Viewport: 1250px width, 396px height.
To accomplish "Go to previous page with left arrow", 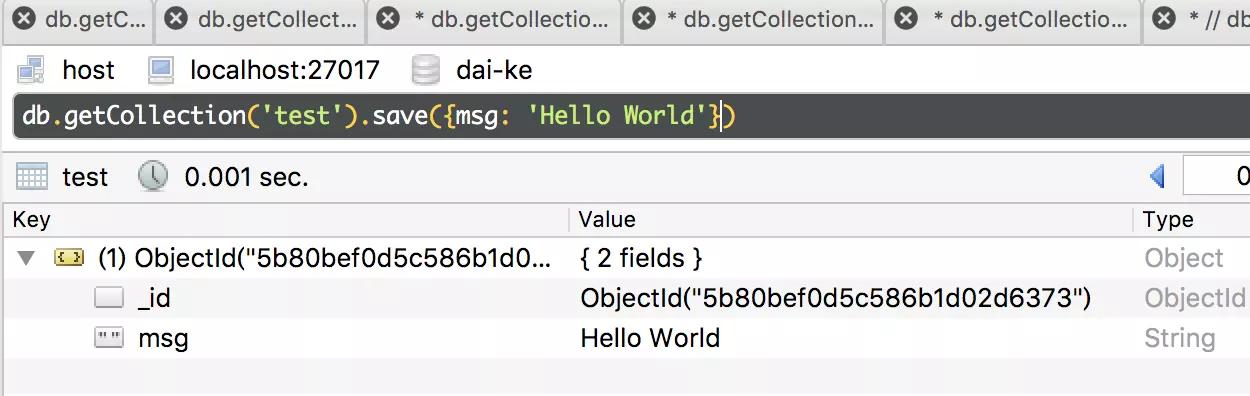I will 1158,177.
